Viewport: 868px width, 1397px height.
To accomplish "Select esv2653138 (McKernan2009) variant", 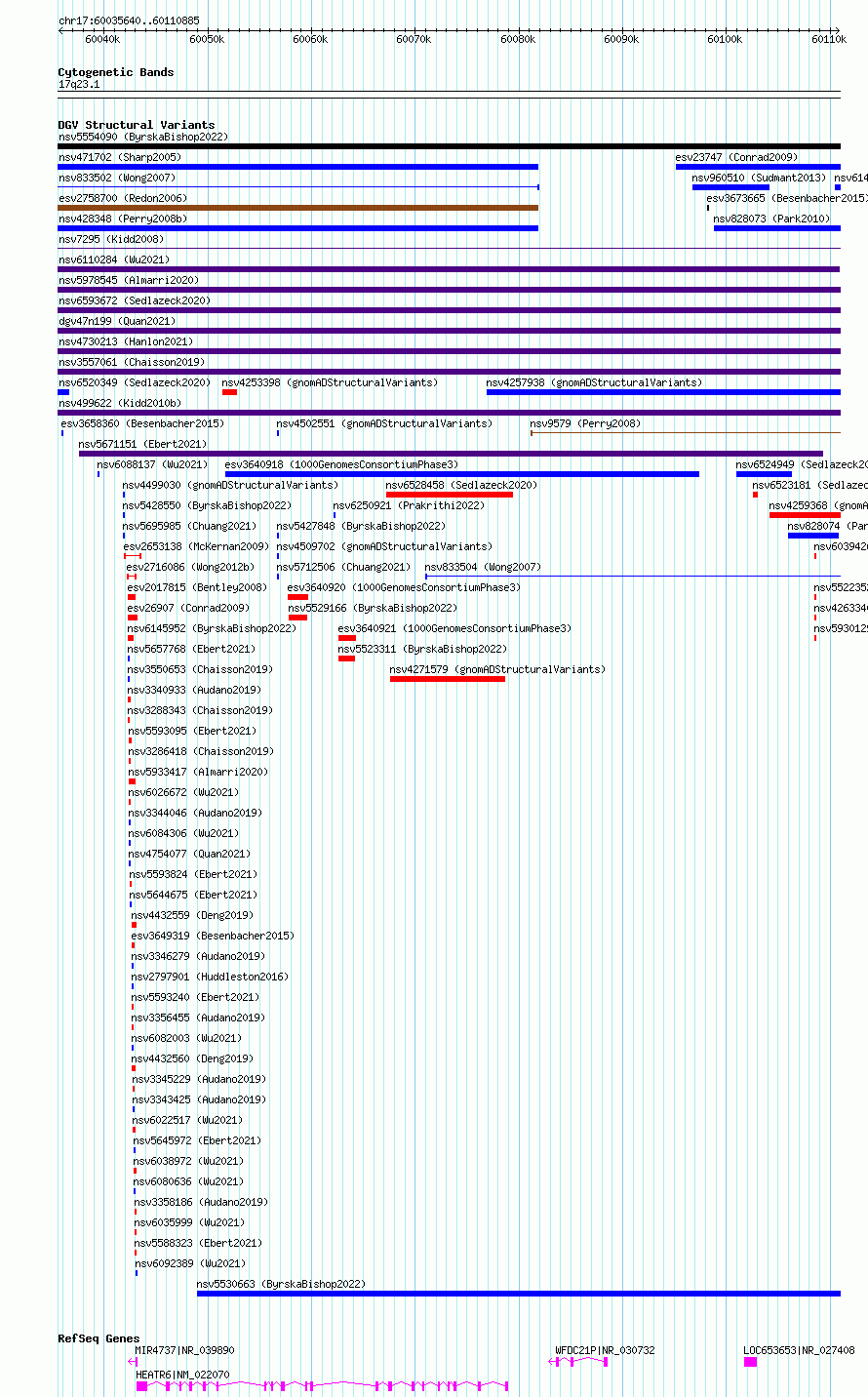I will point(196,546).
